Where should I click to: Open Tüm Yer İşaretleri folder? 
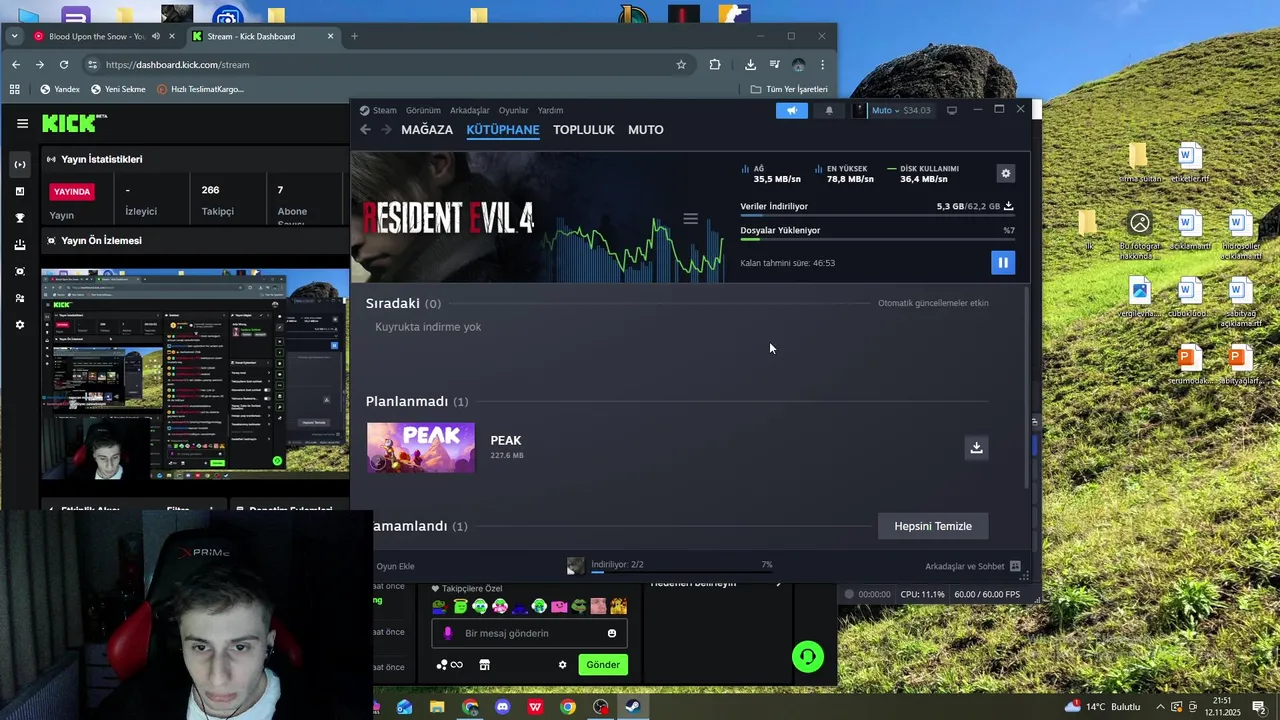[x=789, y=89]
